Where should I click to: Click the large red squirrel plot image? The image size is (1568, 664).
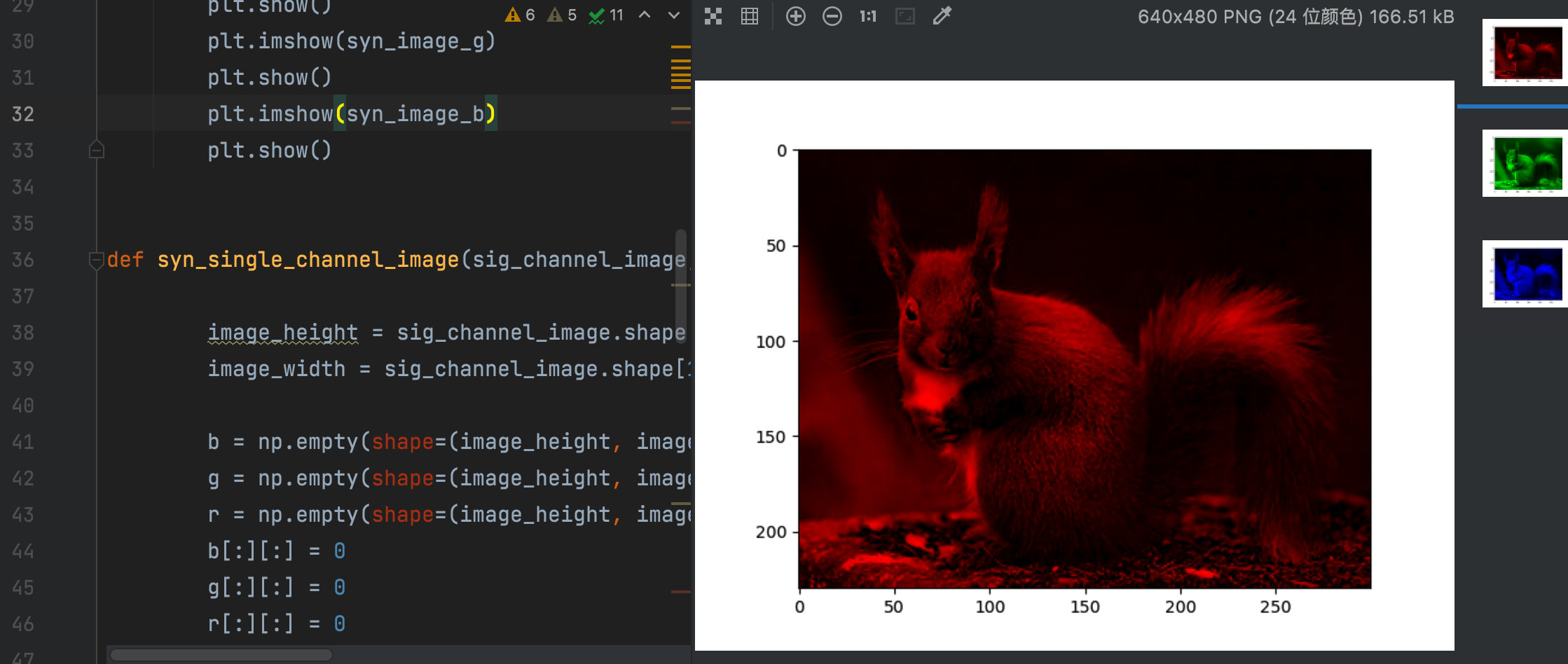point(1085,368)
